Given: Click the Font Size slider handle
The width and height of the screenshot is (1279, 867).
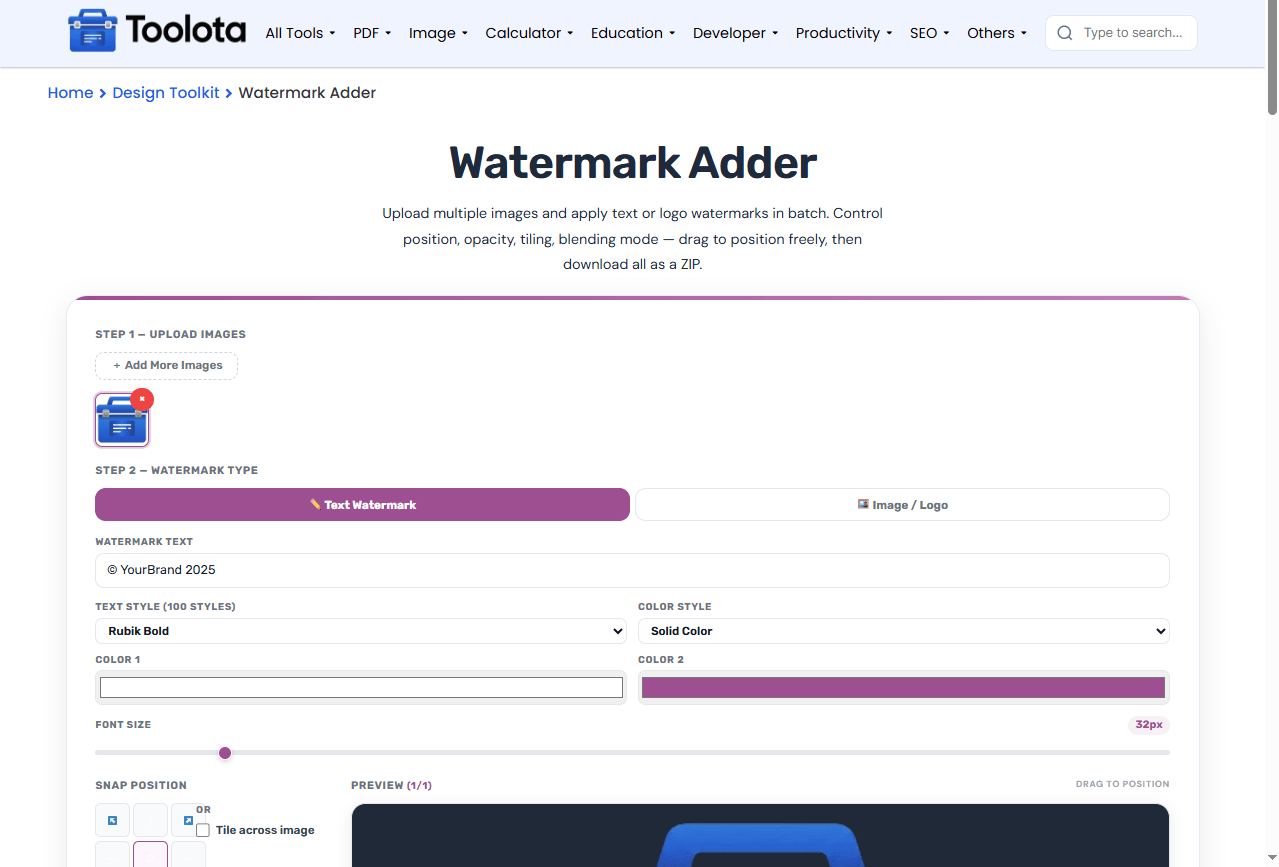Looking at the screenshot, I should 225,753.
